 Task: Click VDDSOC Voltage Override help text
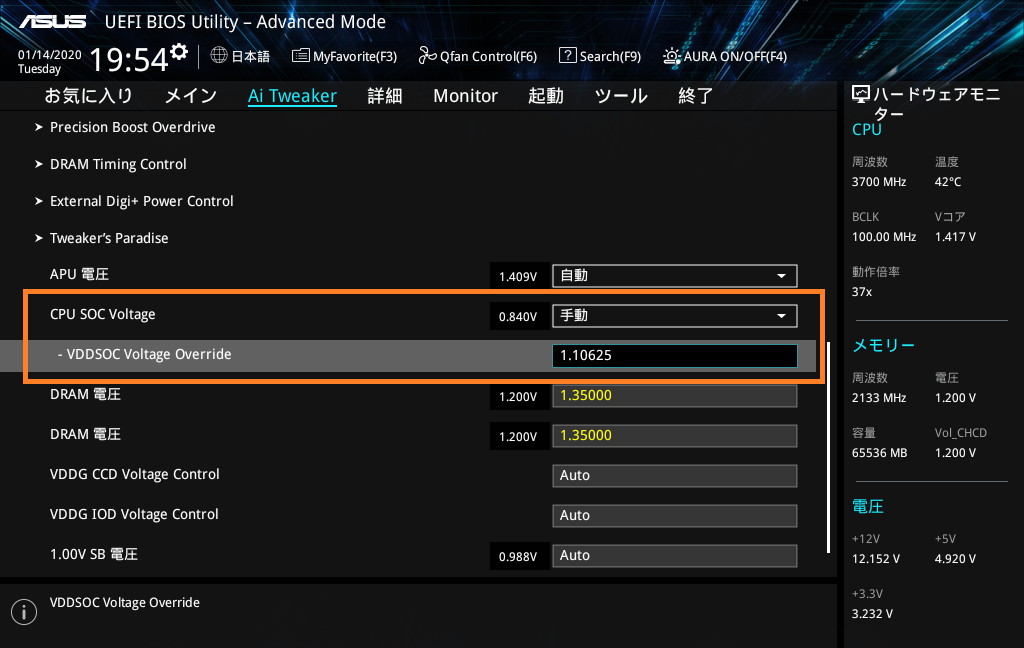click(125, 602)
